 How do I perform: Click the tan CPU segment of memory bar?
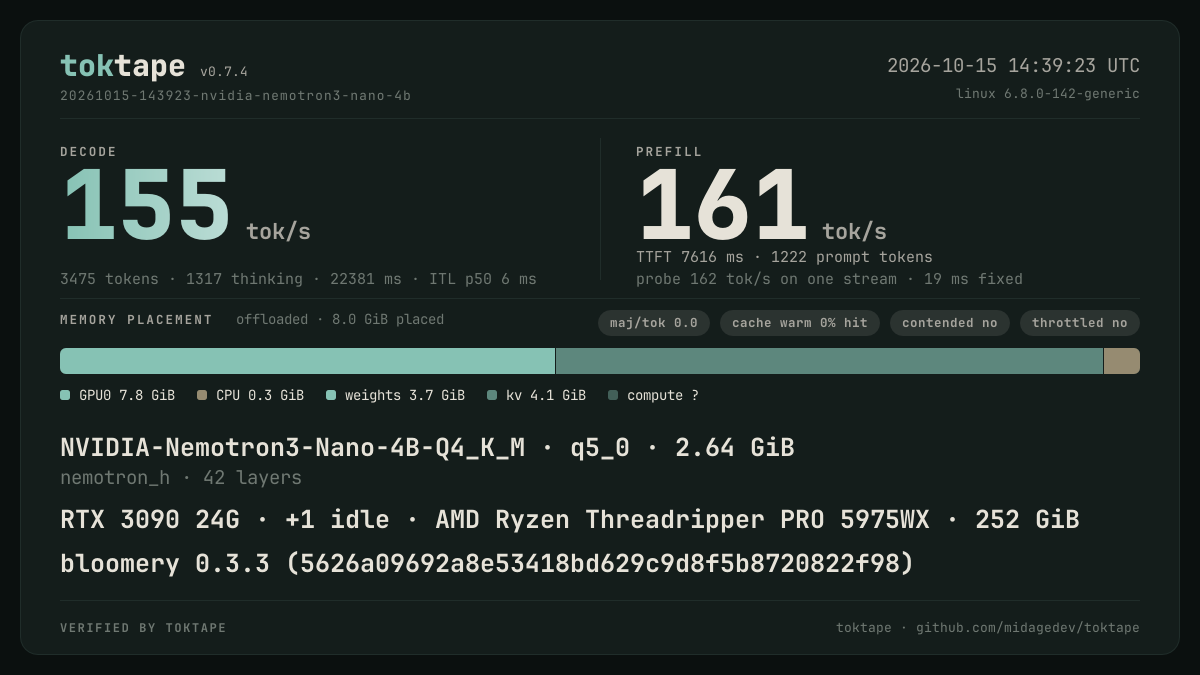click(x=1122, y=361)
